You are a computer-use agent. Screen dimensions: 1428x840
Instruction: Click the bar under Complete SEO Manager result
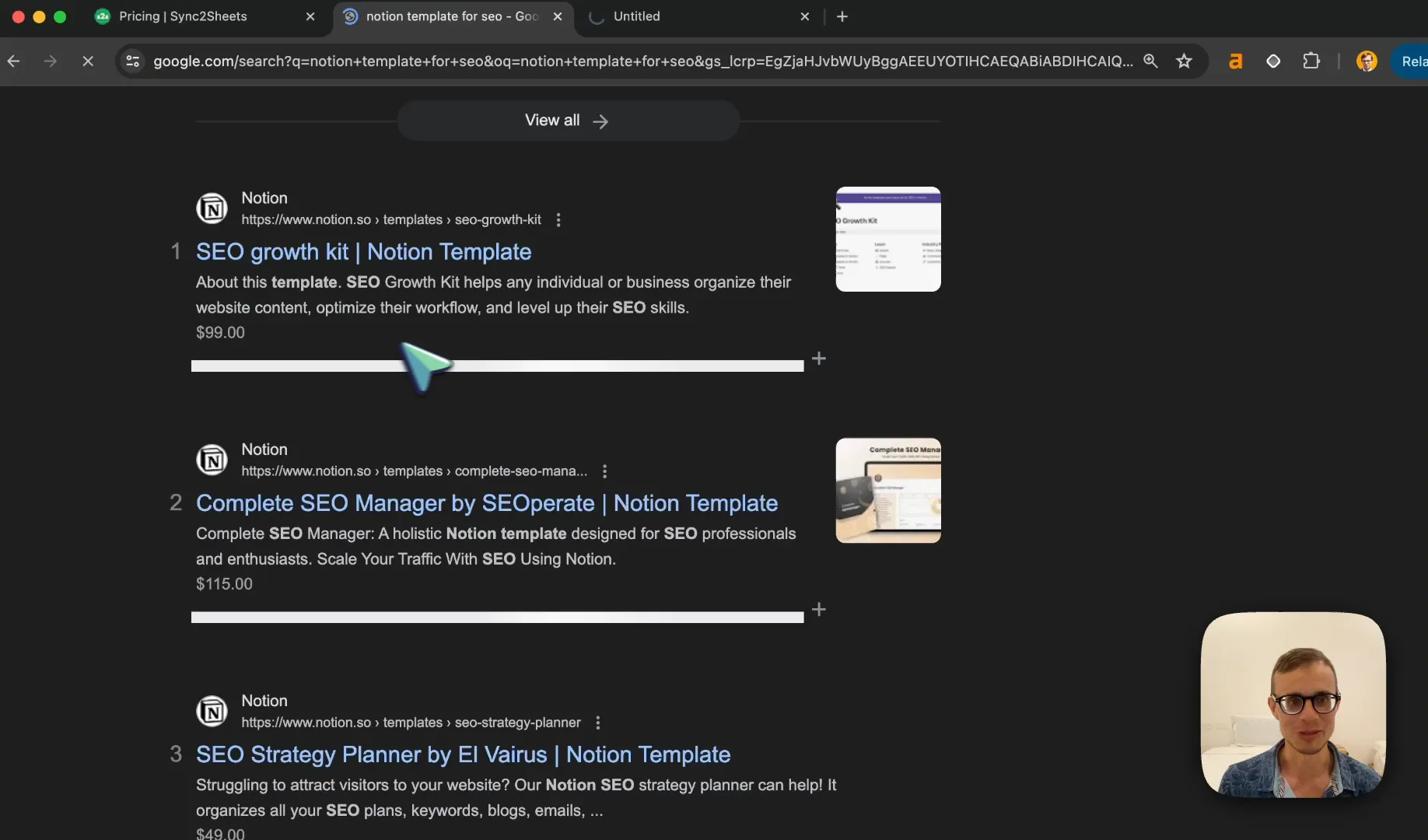pyautogui.click(x=497, y=617)
